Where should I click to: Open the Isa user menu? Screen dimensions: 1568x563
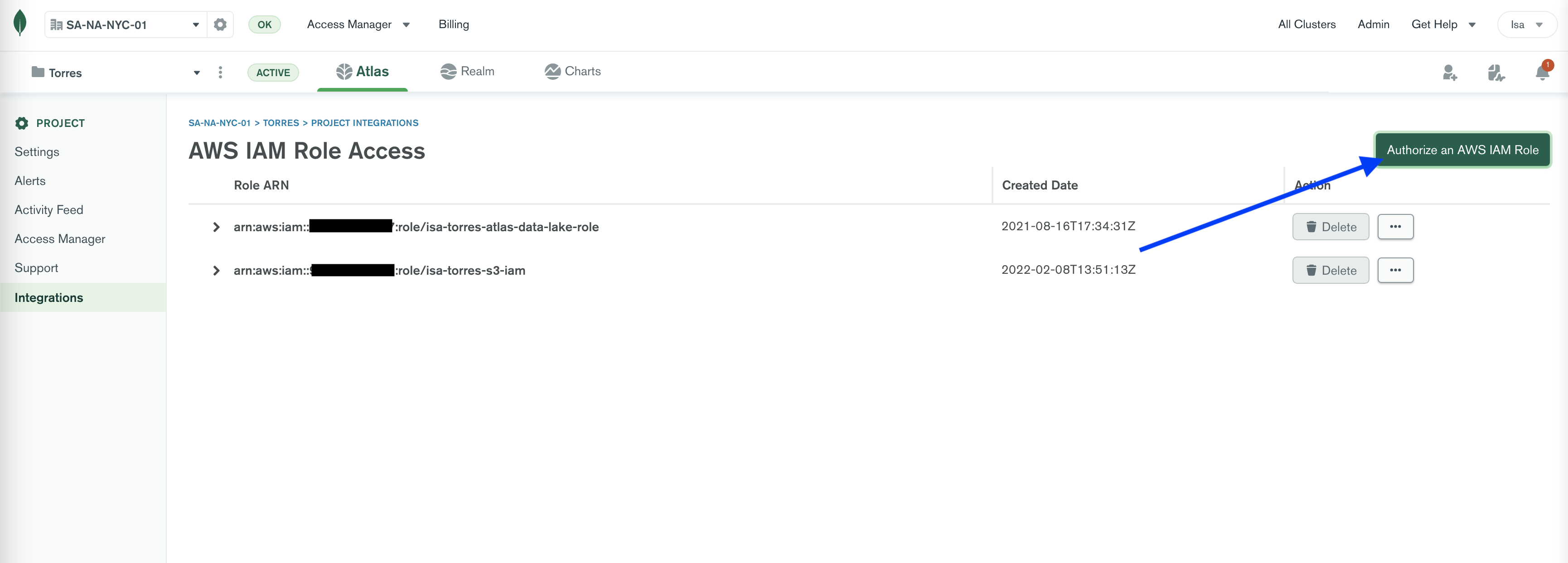[1526, 25]
